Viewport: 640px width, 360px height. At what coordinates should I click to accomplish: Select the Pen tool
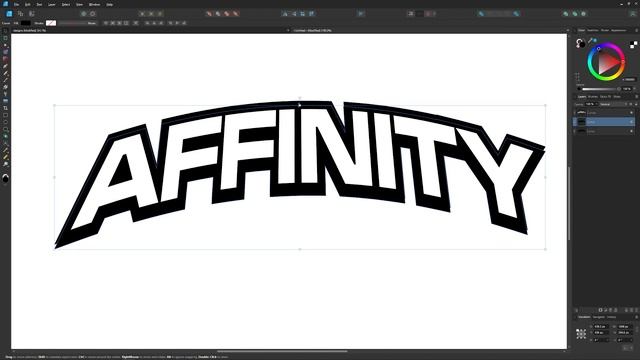click(x=5, y=66)
